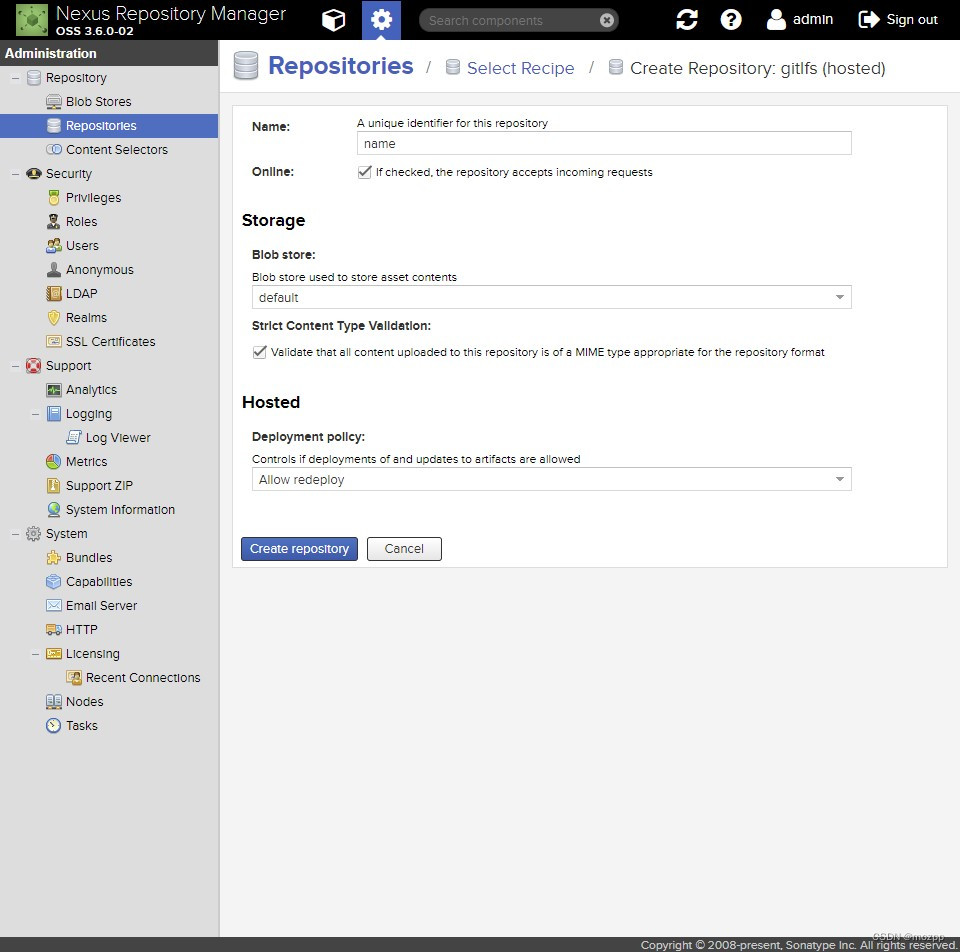The height and width of the screenshot is (952, 960).
Task: Click into the repository Name field
Action: (x=604, y=143)
